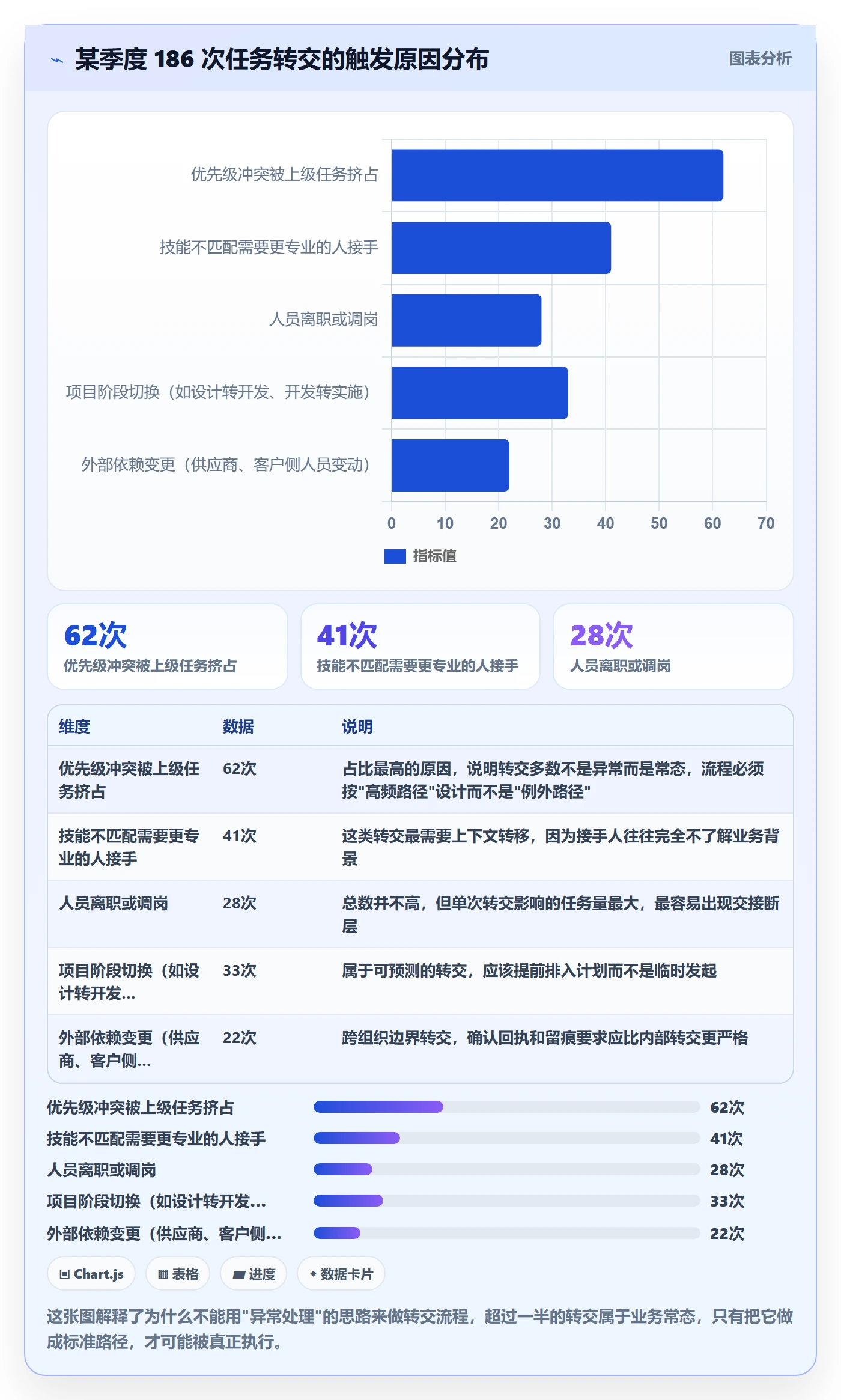This screenshot has height=1400, width=841.
Task: Click the description starting 属于可预测的转交
Action: [x=529, y=970]
